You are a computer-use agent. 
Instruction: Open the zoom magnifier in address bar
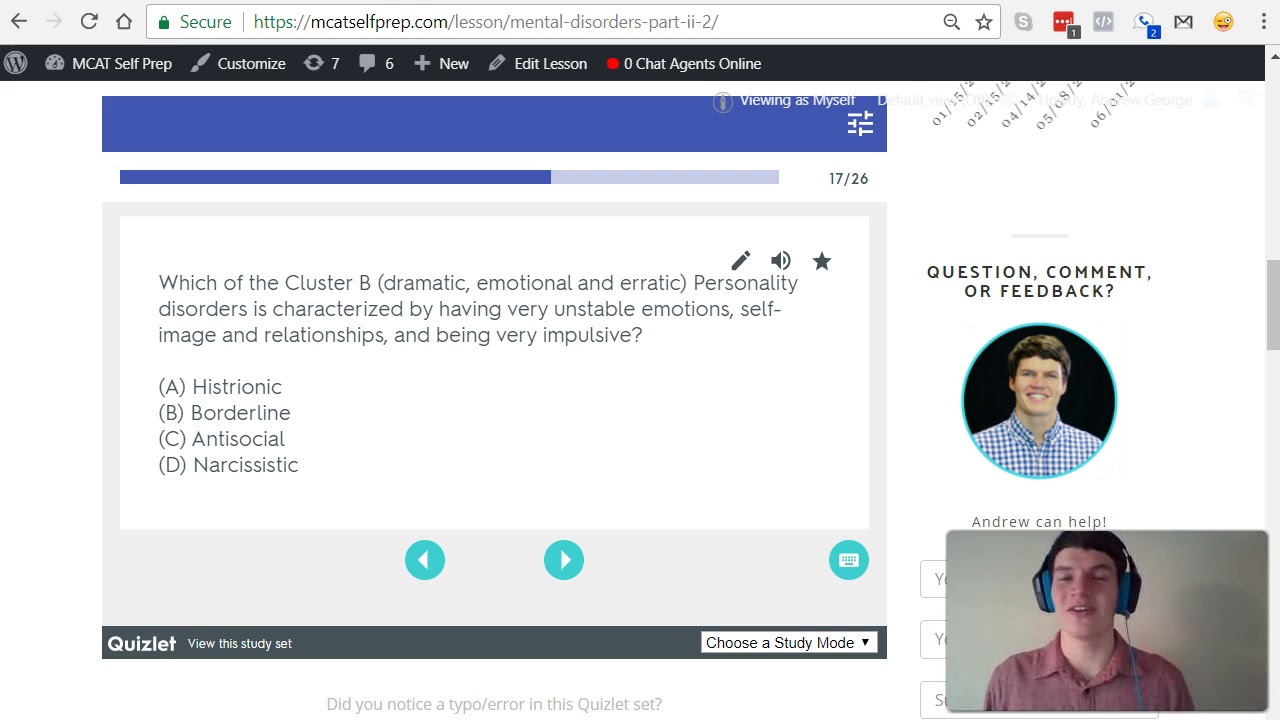click(951, 21)
